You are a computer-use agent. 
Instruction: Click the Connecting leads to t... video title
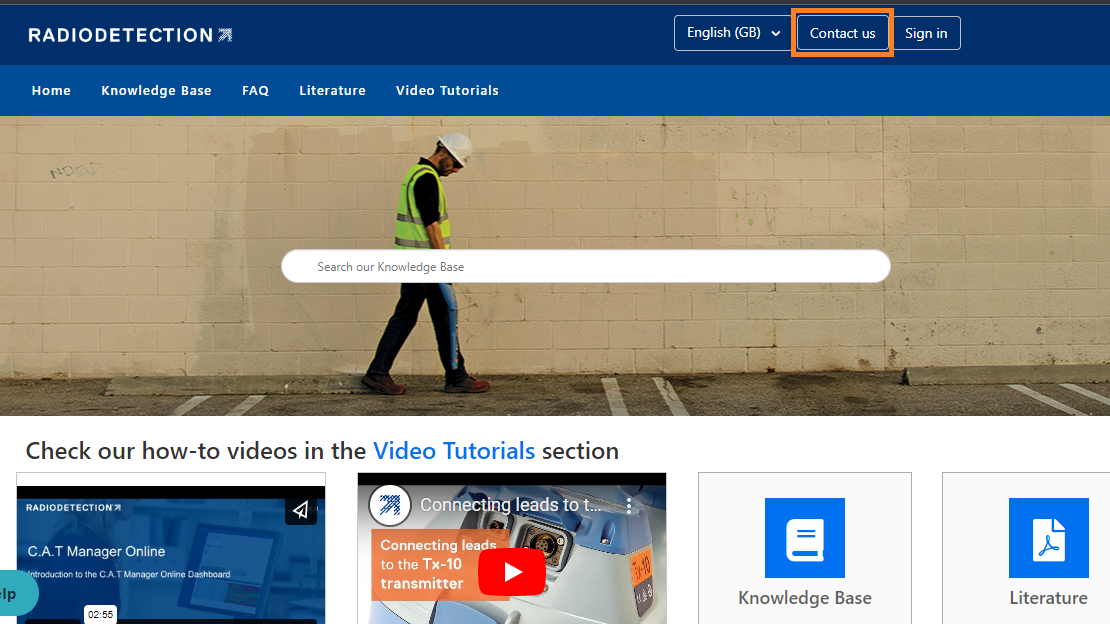click(510, 504)
